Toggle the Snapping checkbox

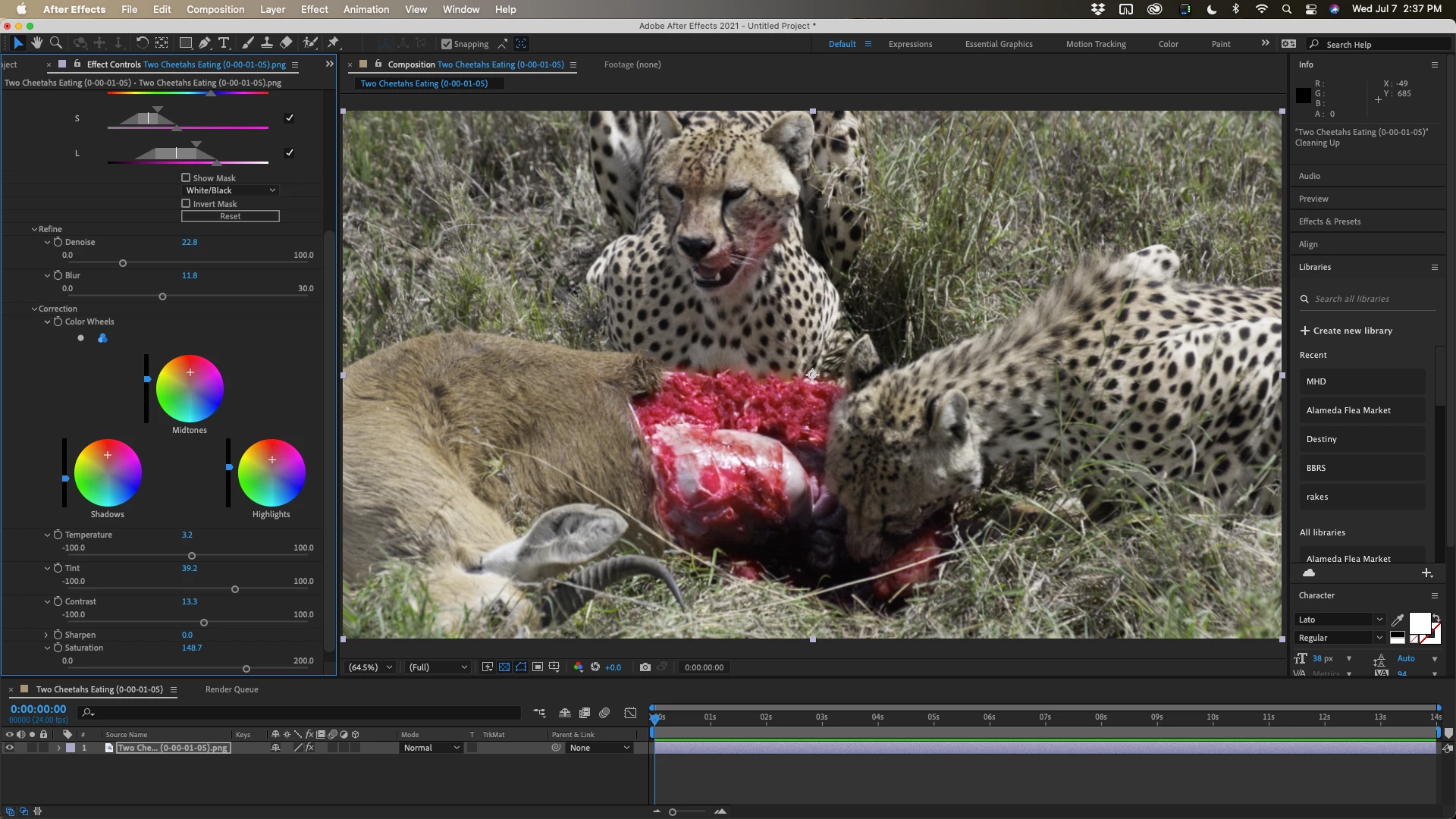tap(447, 44)
